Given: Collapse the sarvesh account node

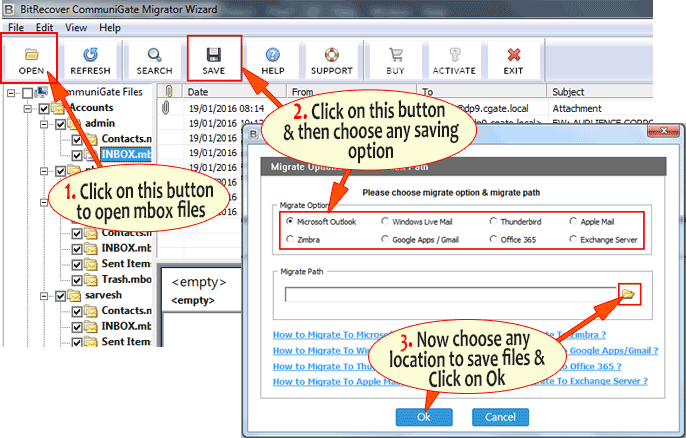Looking at the screenshot, I should tap(44, 296).
